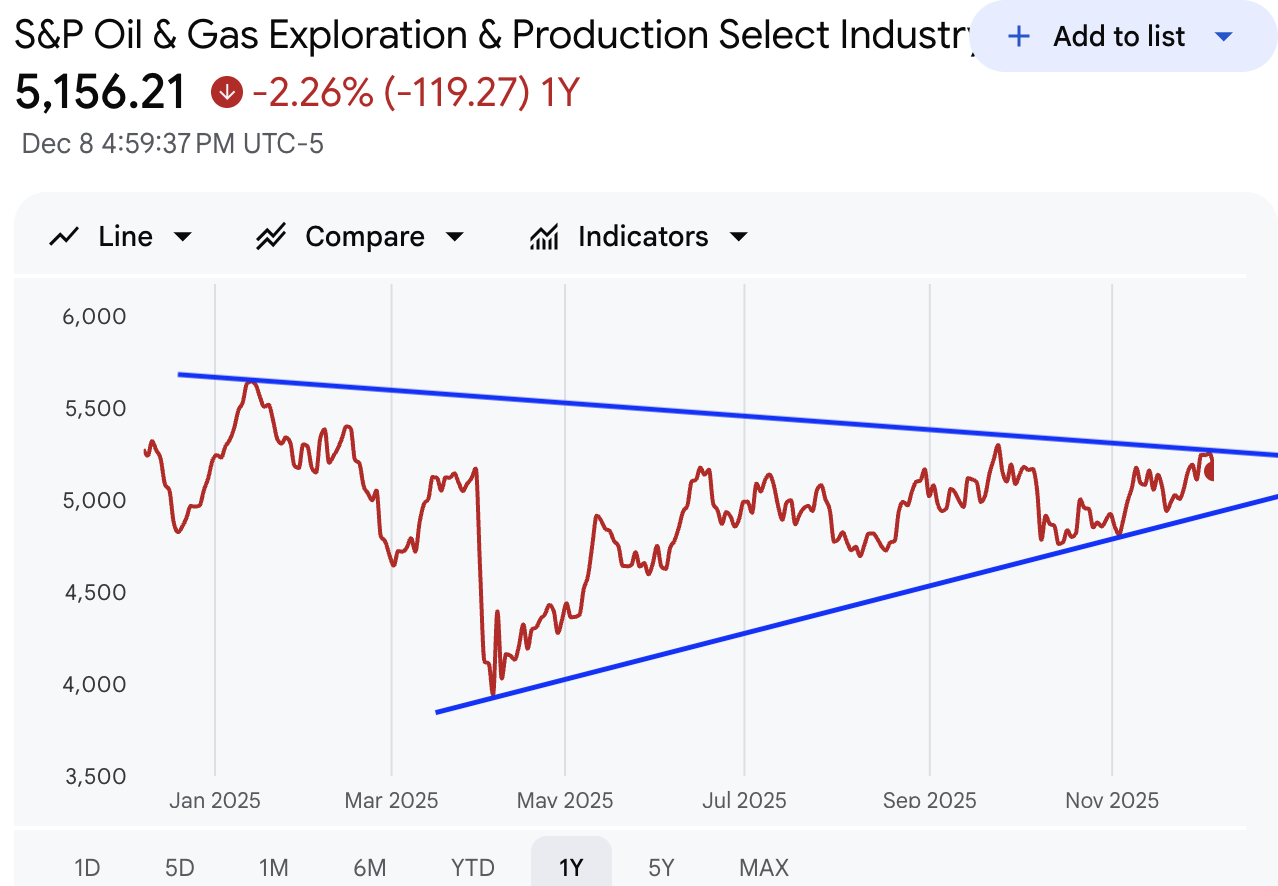Open the Compare dropdown arrow
Viewport: 1278px width, 886px height.
(455, 237)
